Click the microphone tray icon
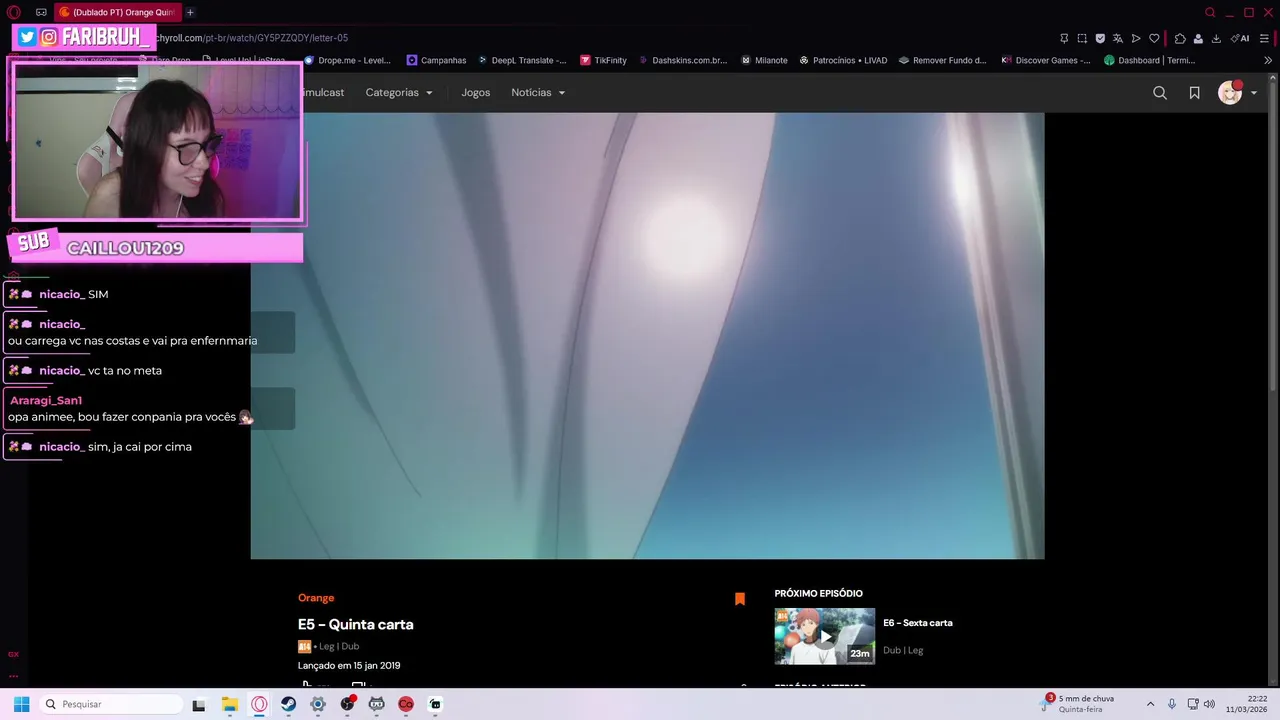The height and width of the screenshot is (720, 1280). [x=1172, y=704]
